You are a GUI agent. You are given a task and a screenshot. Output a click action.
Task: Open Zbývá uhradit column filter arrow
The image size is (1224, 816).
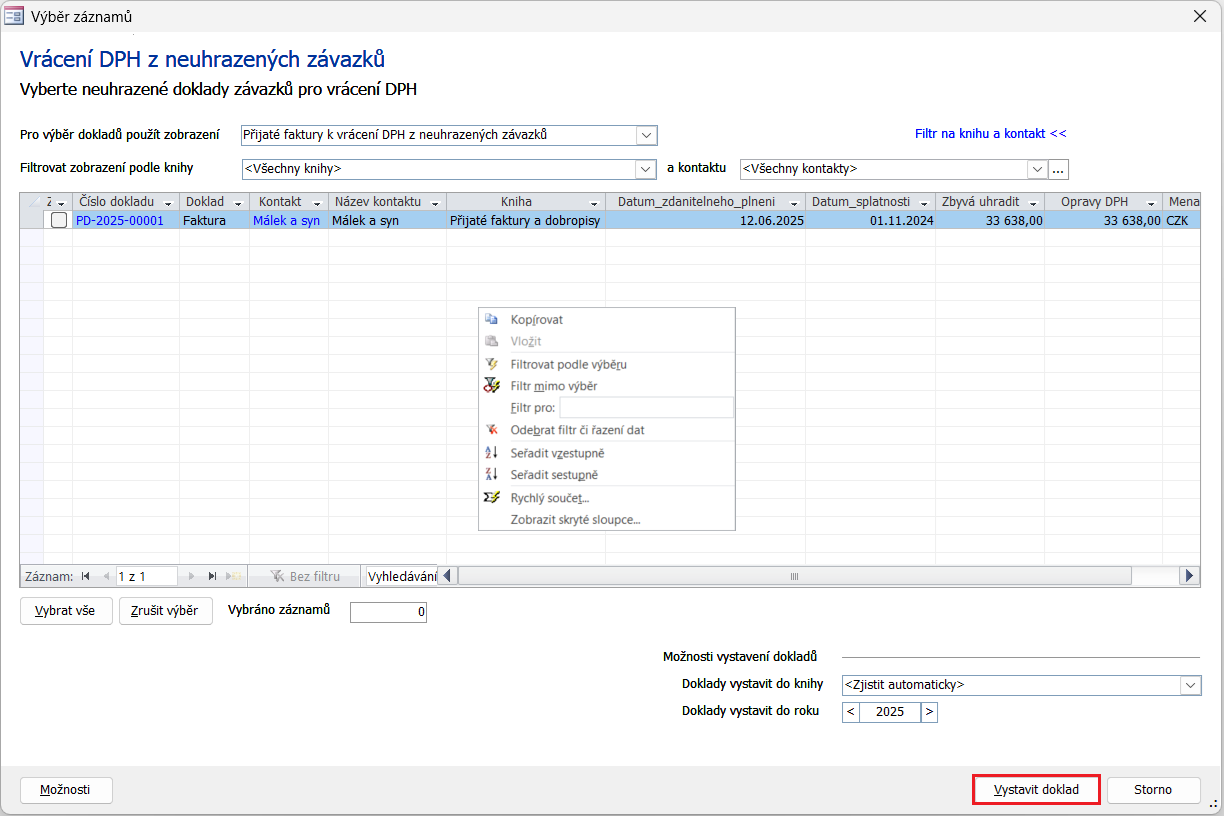pos(1033,202)
